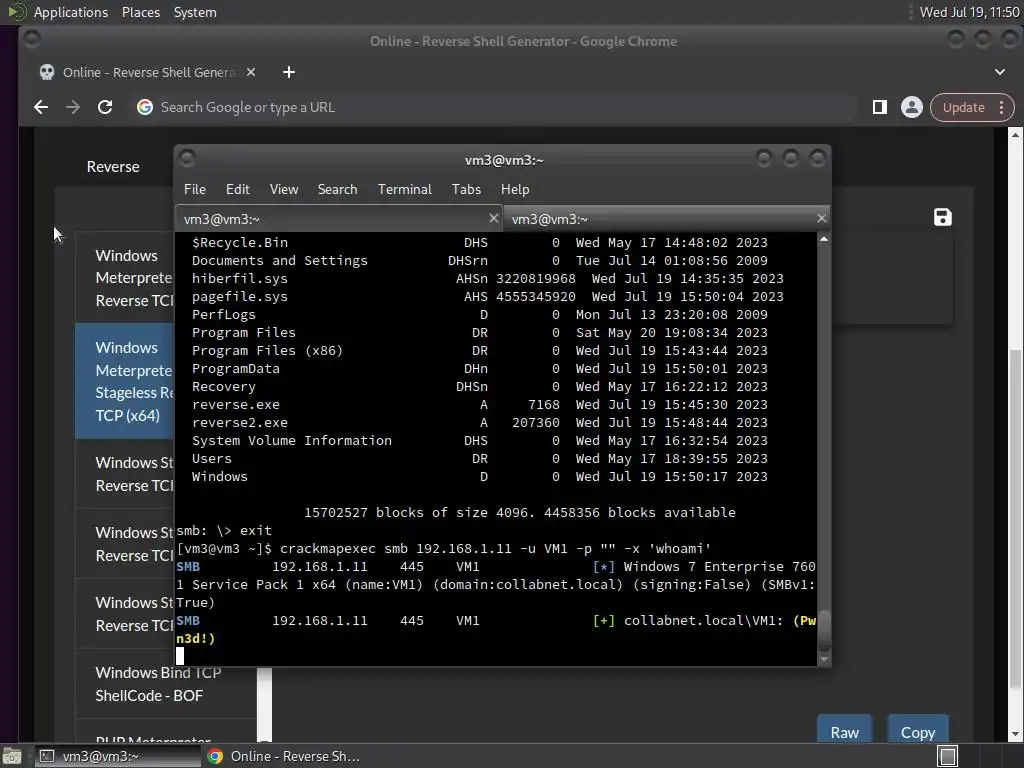Open terminal File menu

pyautogui.click(x=195, y=189)
